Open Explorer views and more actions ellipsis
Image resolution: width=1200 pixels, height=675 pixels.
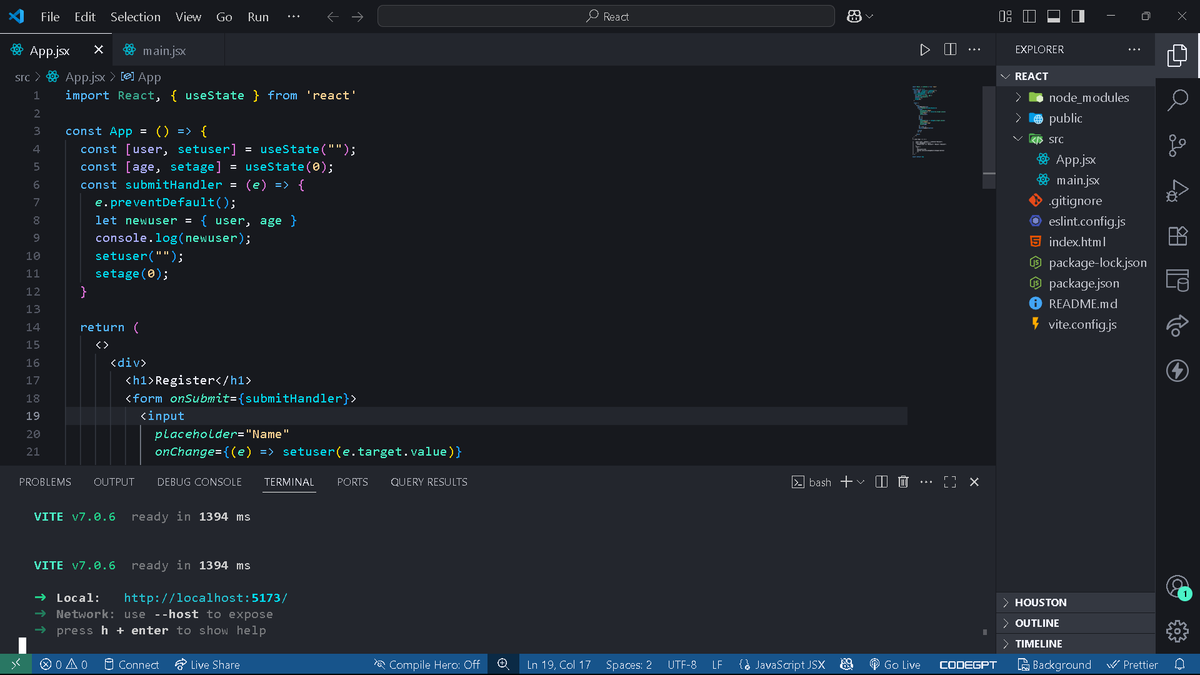(1133, 49)
